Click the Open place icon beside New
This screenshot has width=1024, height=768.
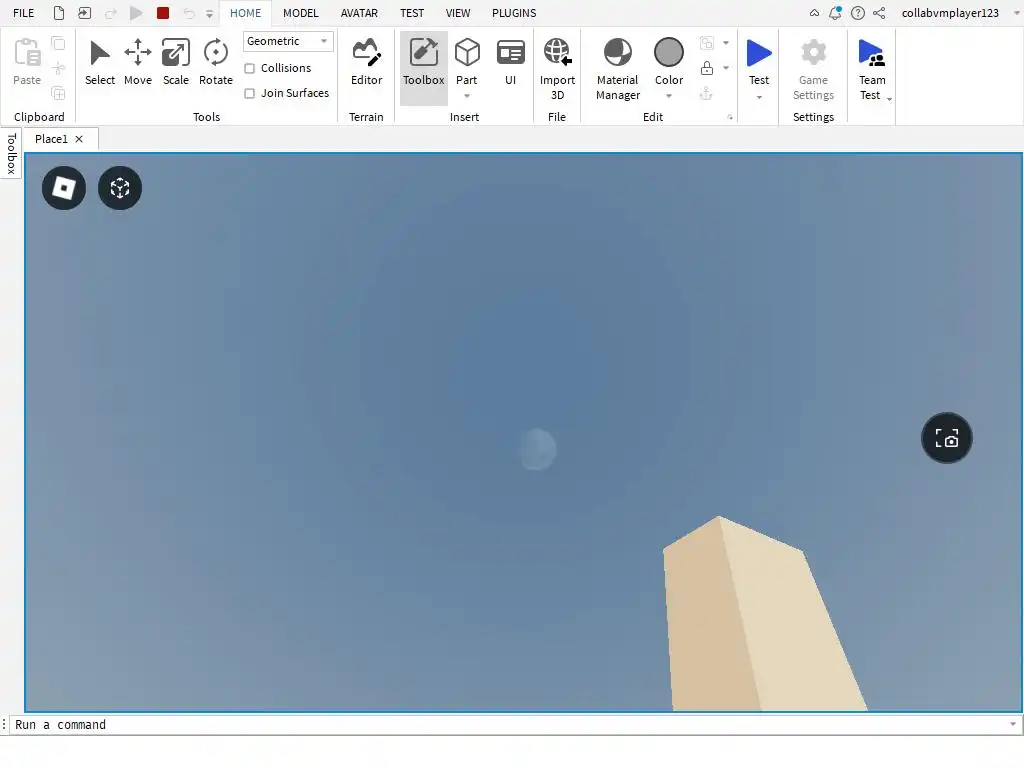tap(84, 13)
